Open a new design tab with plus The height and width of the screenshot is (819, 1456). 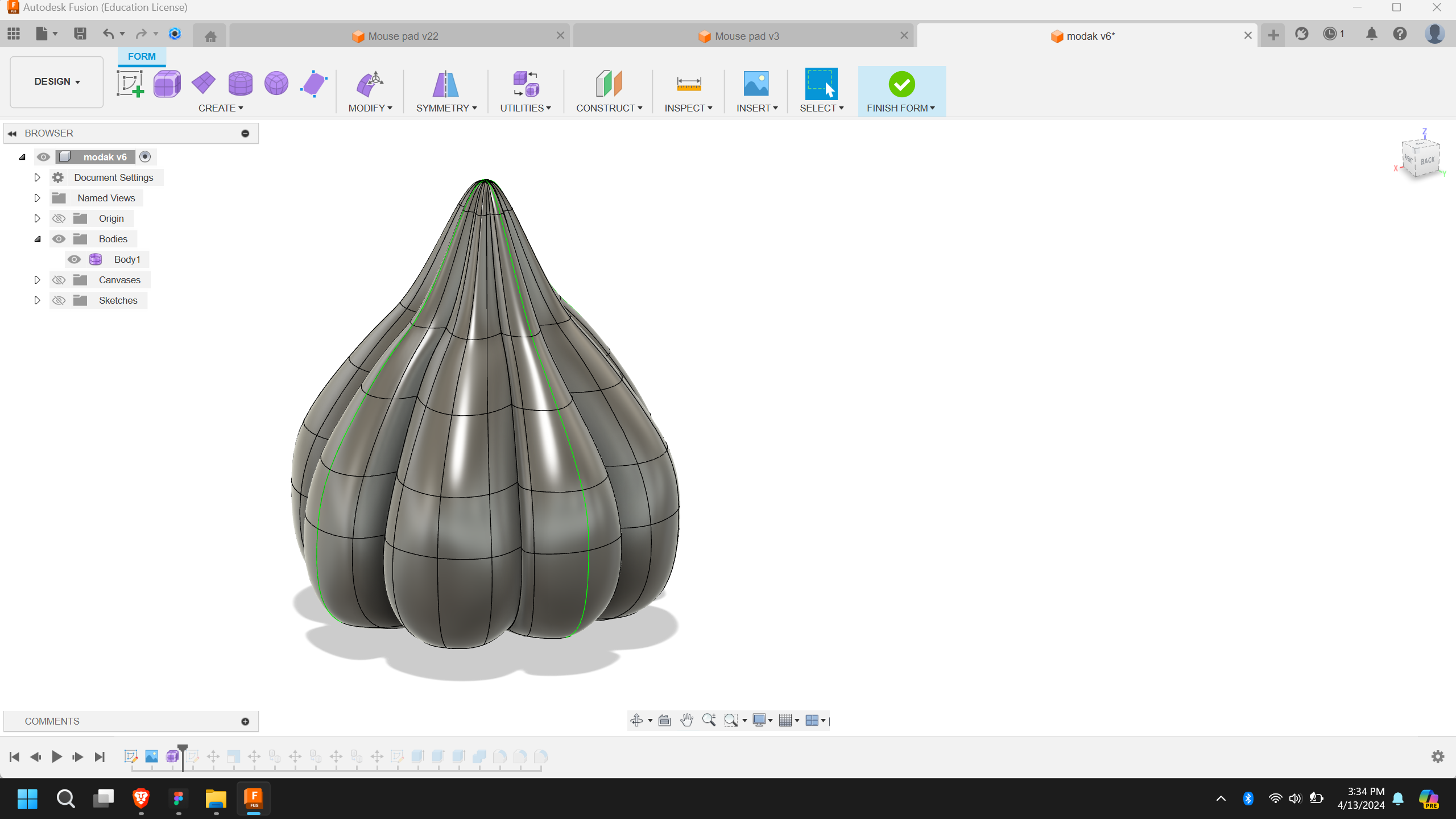1273,35
